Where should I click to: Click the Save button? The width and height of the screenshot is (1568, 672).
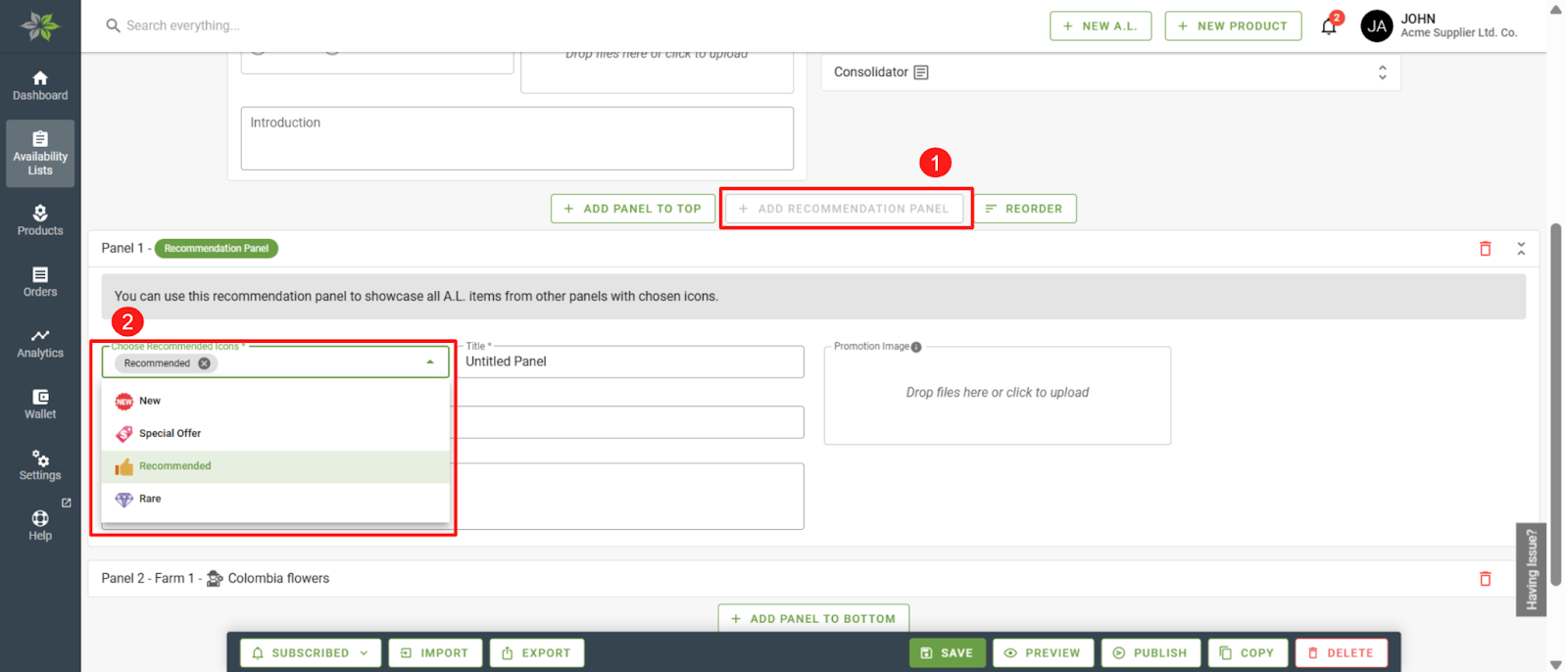(947, 653)
